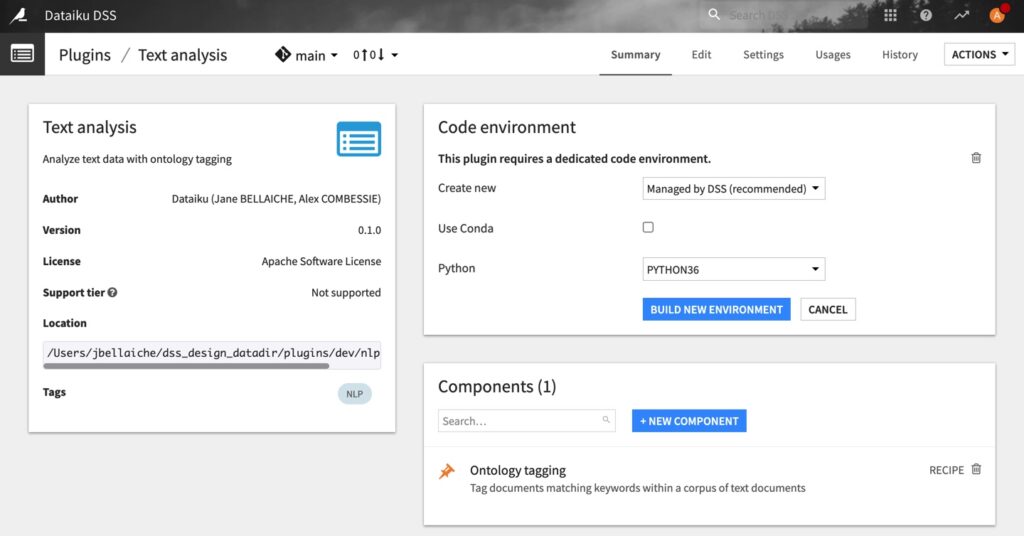Click the plugin list icon at top left
The height and width of the screenshot is (536, 1024).
click(22, 54)
